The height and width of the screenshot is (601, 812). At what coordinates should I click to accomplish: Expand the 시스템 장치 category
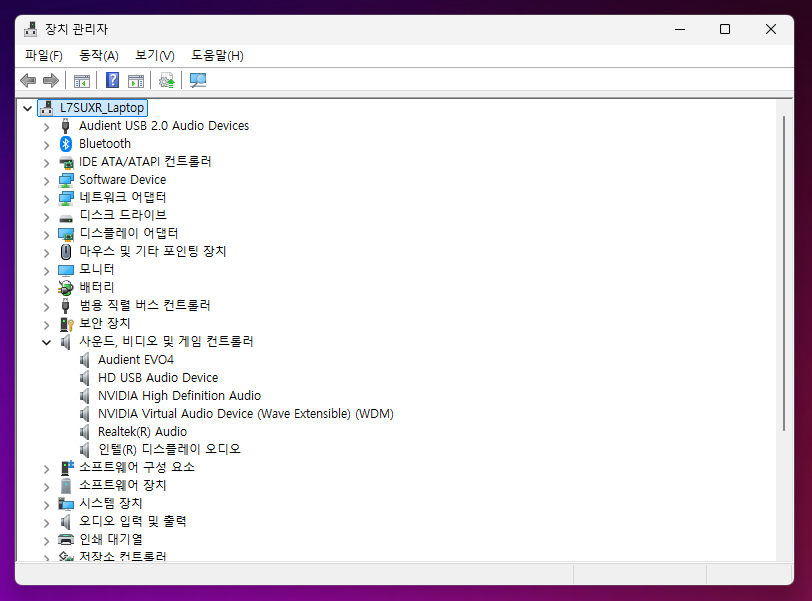pyautogui.click(x=47, y=505)
